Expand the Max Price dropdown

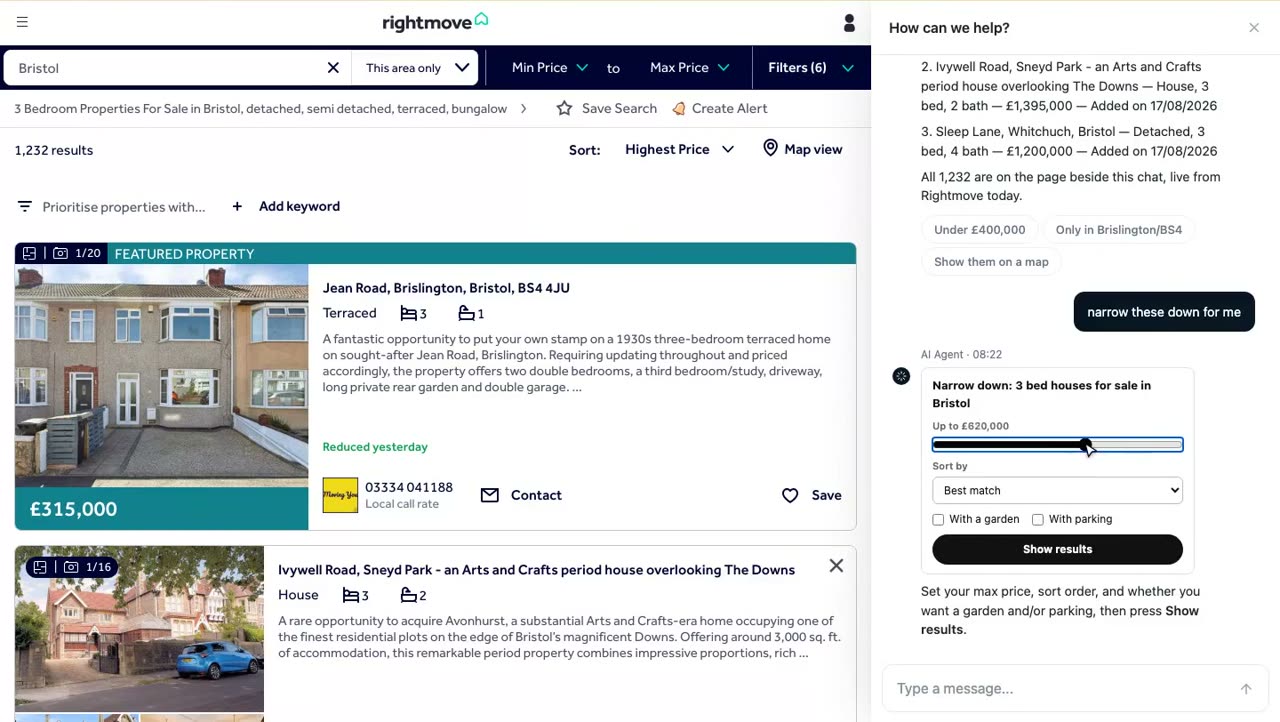coord(689,68)
